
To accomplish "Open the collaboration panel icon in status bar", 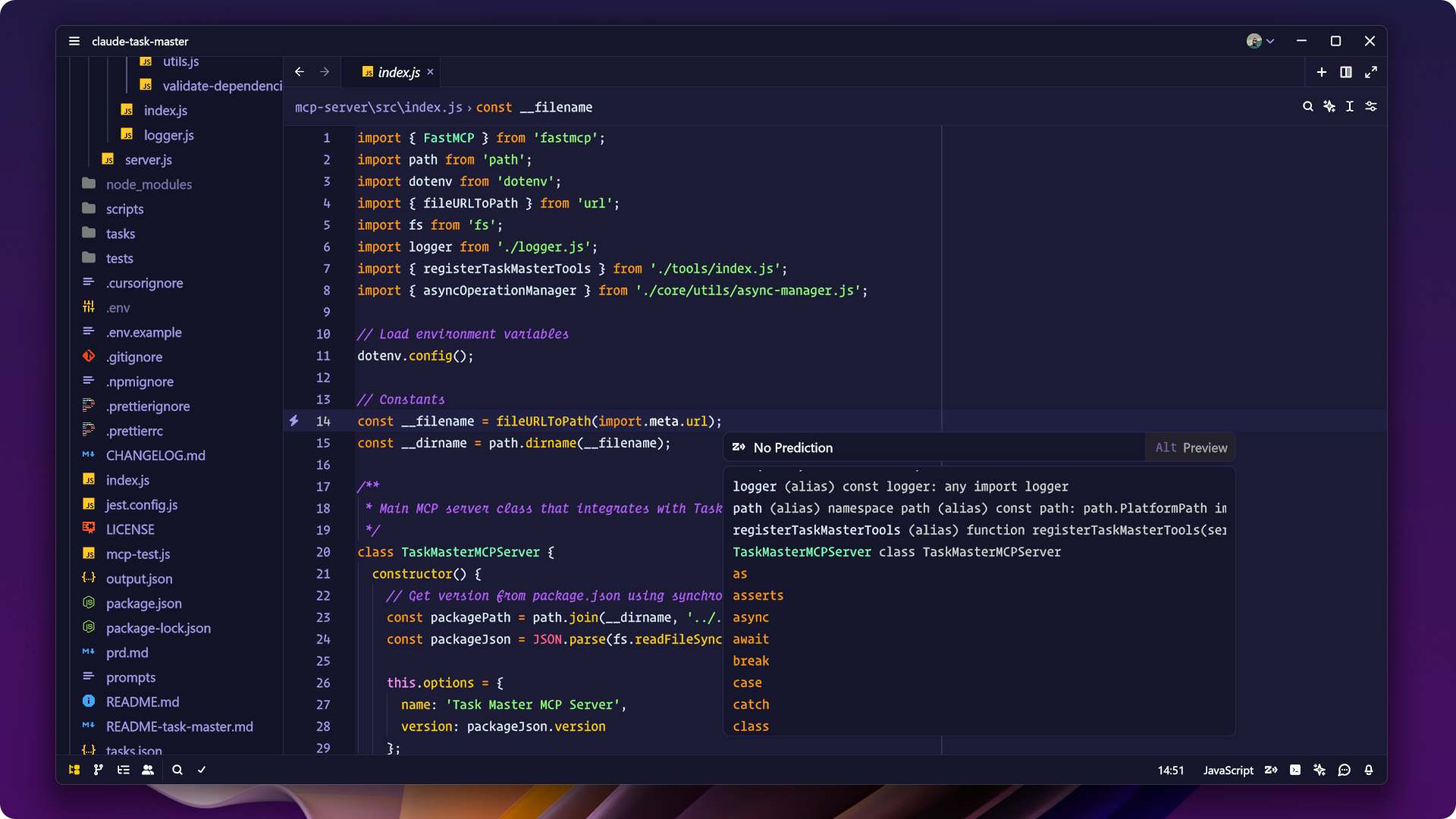I will (148, 770).
